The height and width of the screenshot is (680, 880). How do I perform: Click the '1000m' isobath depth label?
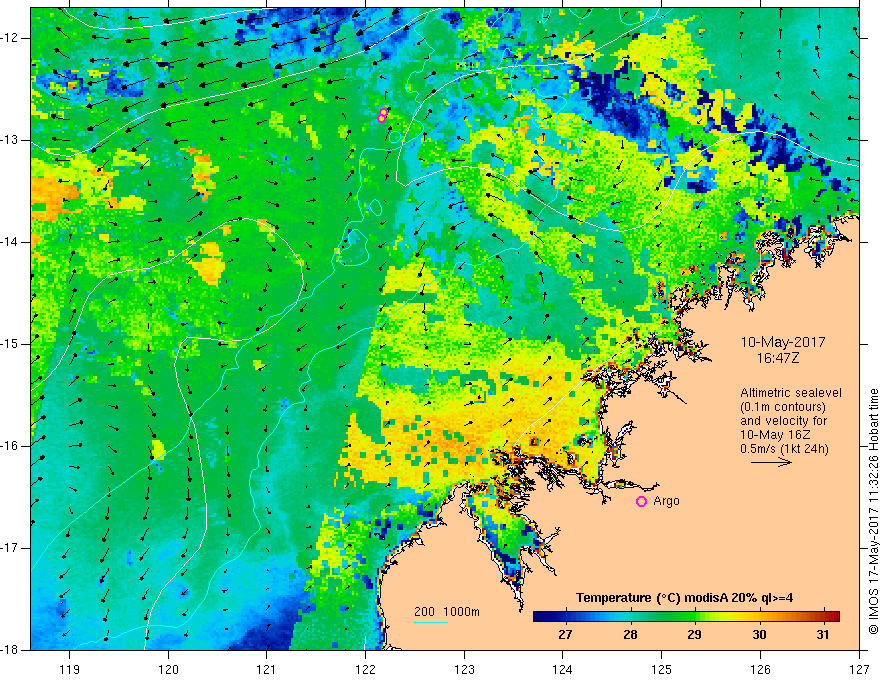[461, 612]
